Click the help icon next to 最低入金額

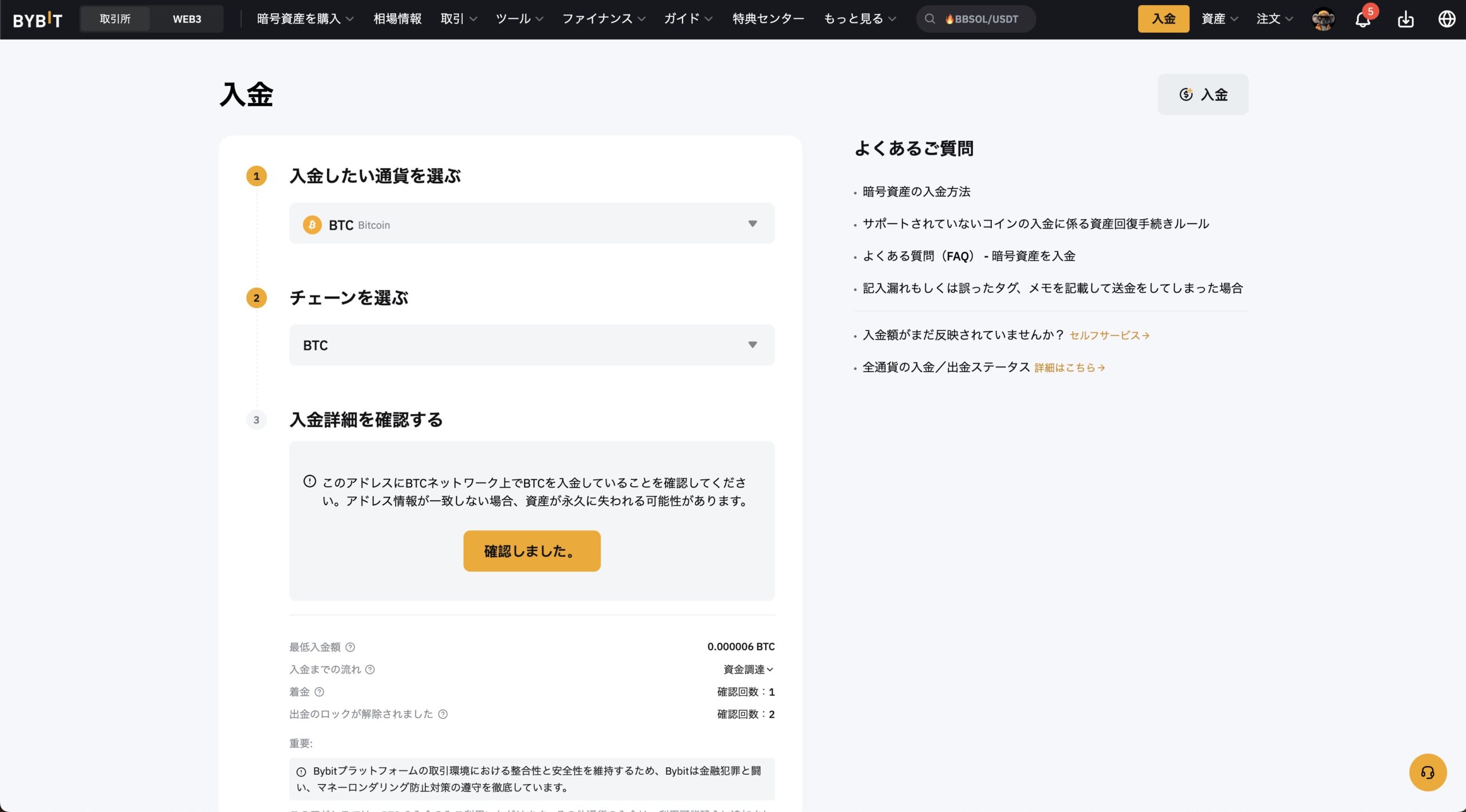click(x=349, y=648)
